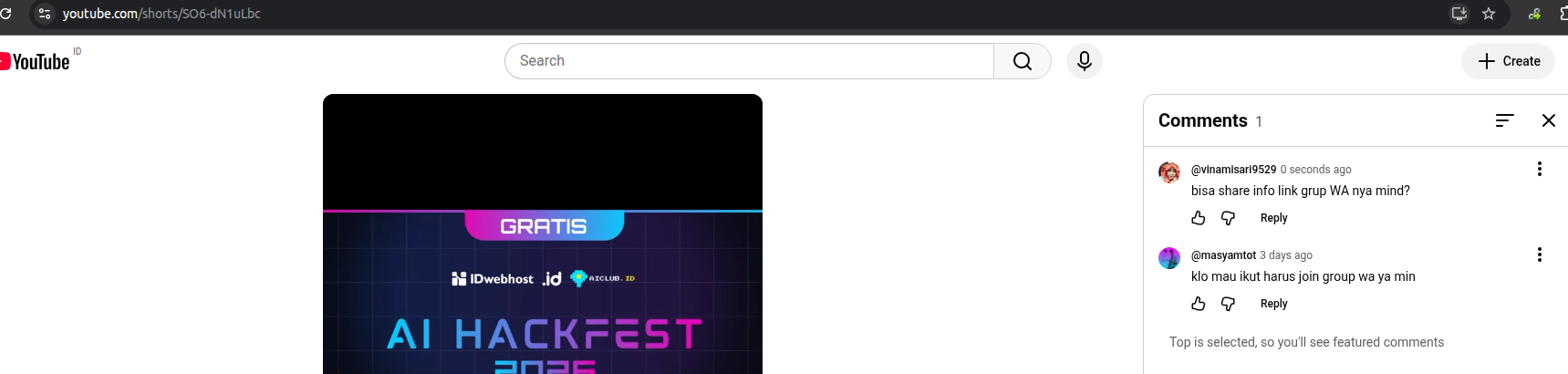Start voice search with microphone icon
1568x374 pixels.
[1085, 61]
